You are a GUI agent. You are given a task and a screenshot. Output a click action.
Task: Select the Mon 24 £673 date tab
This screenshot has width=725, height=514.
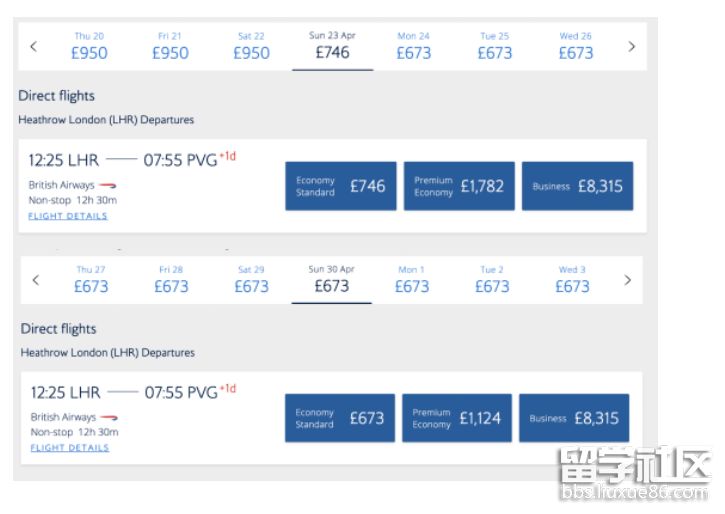coord(413,46)
